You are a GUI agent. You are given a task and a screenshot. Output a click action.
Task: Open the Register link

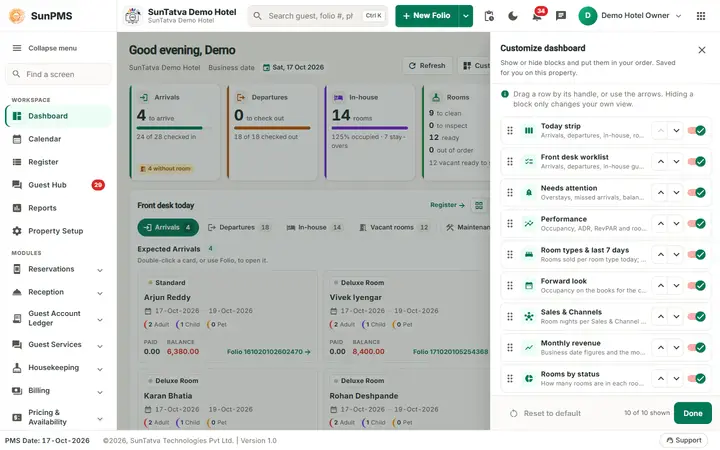pos(447,205)
